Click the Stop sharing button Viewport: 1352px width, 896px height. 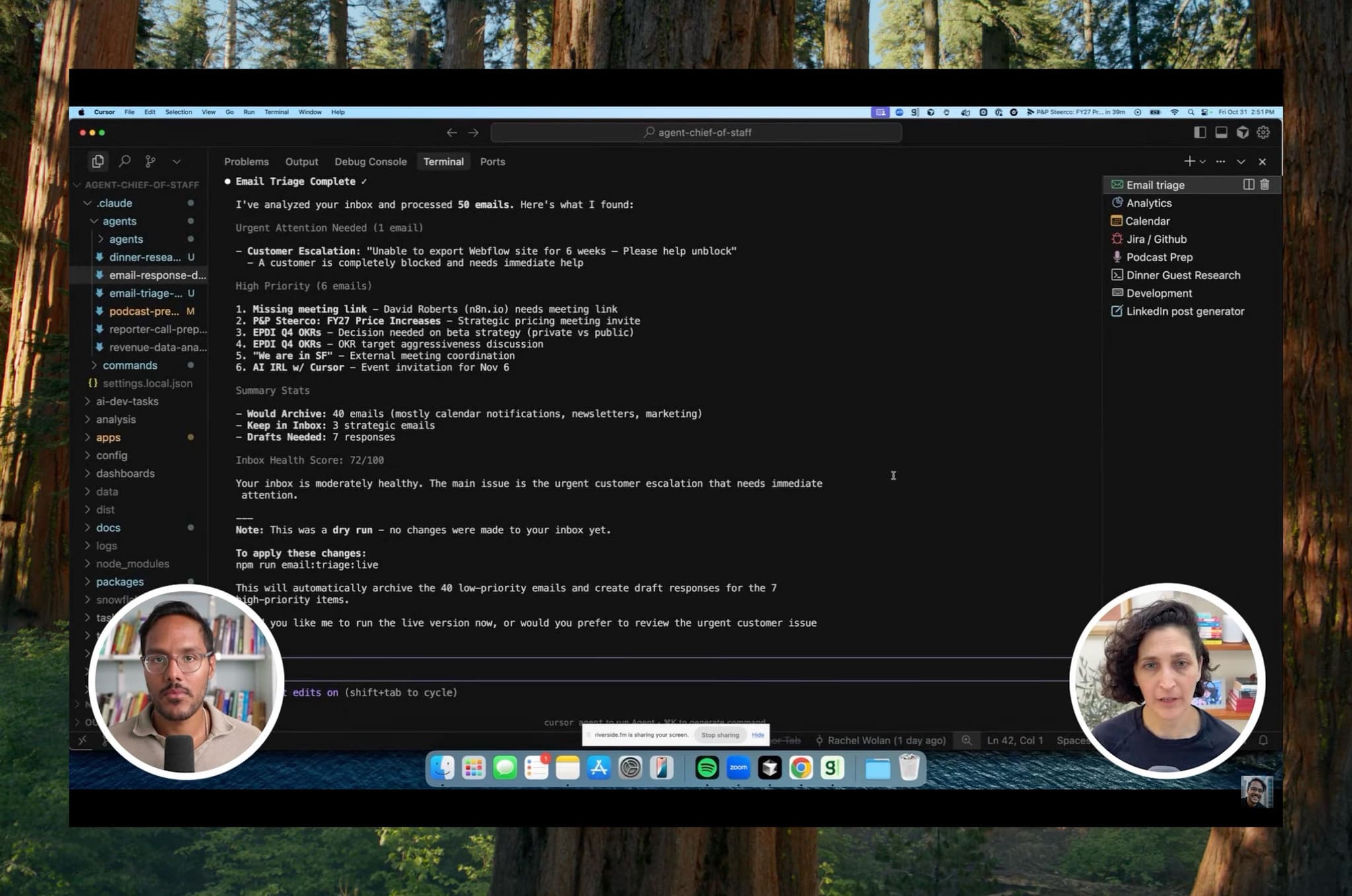point(720,735)
